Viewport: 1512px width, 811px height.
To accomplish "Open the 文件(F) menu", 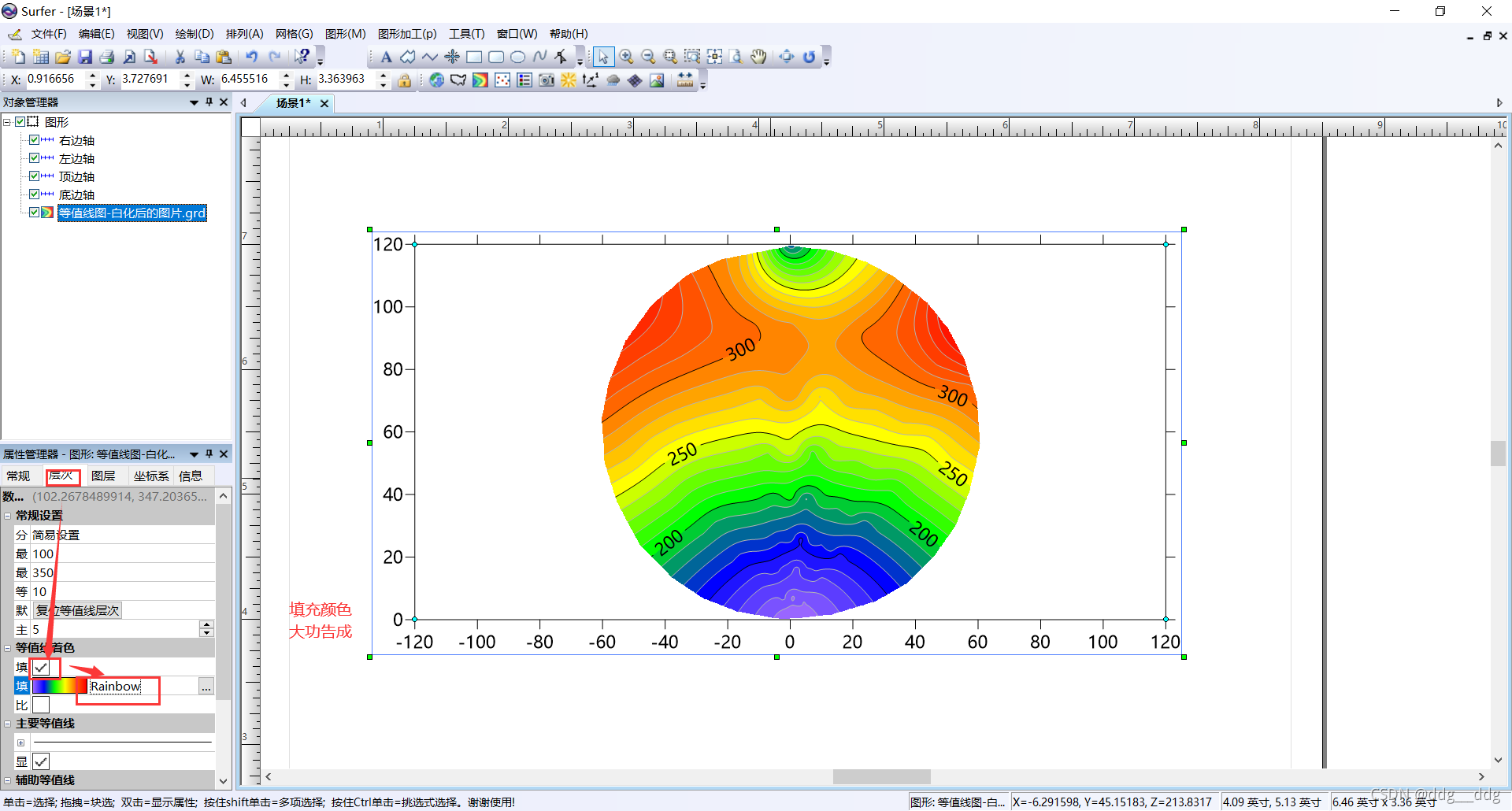I will pyautogui.click(x=49, y=34).
